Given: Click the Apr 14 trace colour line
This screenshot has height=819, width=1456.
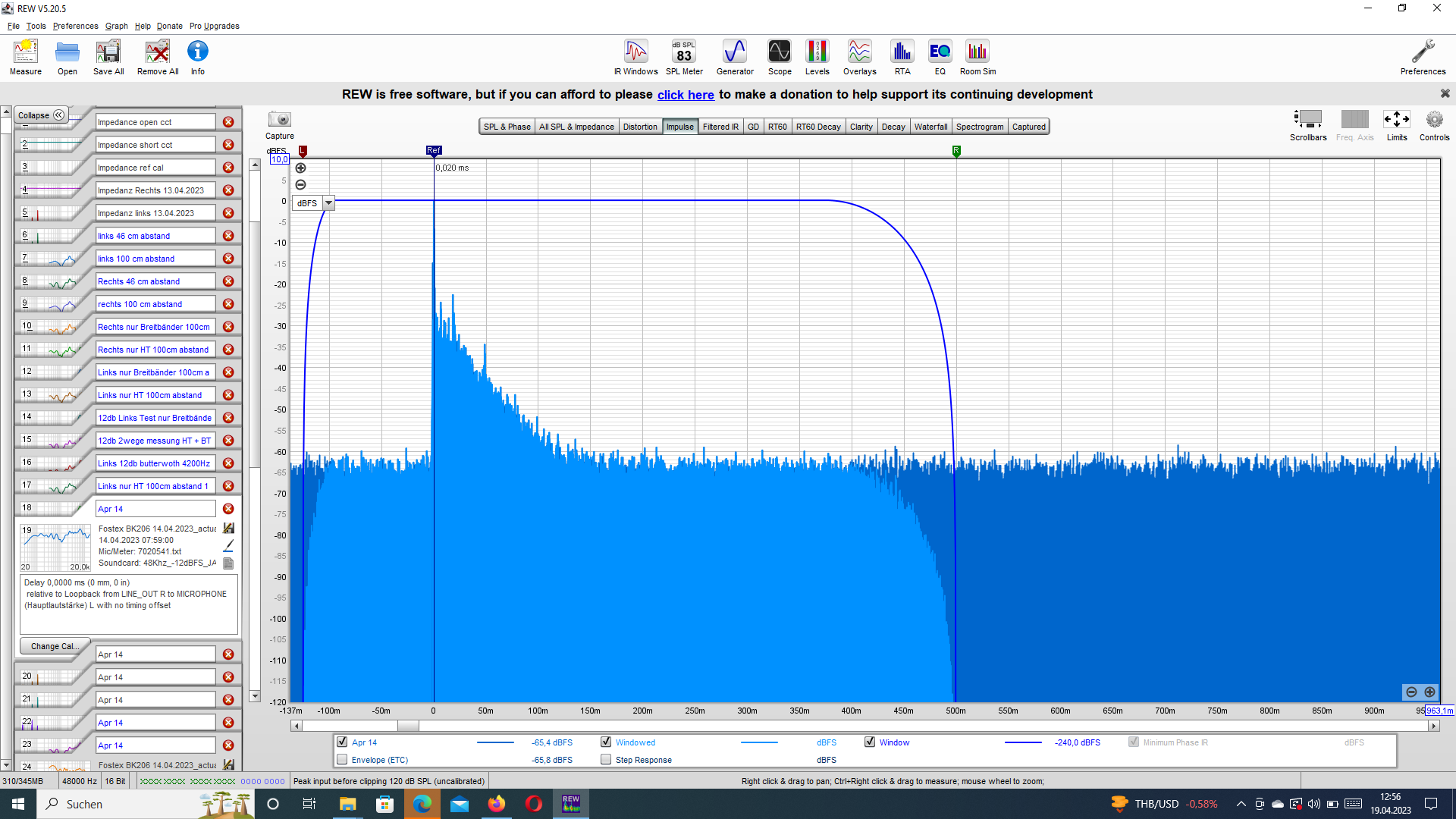Looking at the screenshot, I should 495,742.
